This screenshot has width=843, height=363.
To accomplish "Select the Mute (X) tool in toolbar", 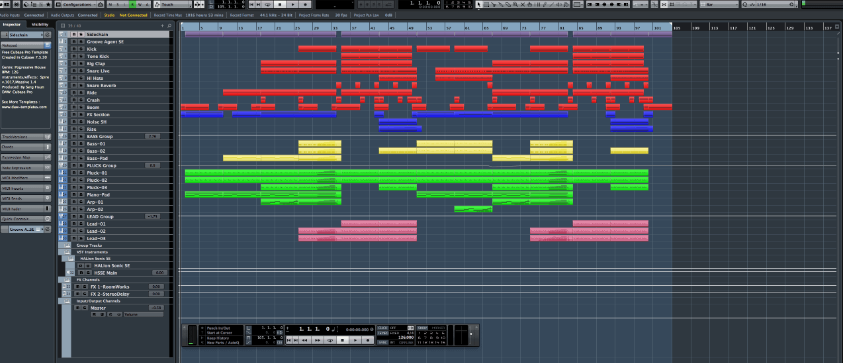I will pos(523,4).
